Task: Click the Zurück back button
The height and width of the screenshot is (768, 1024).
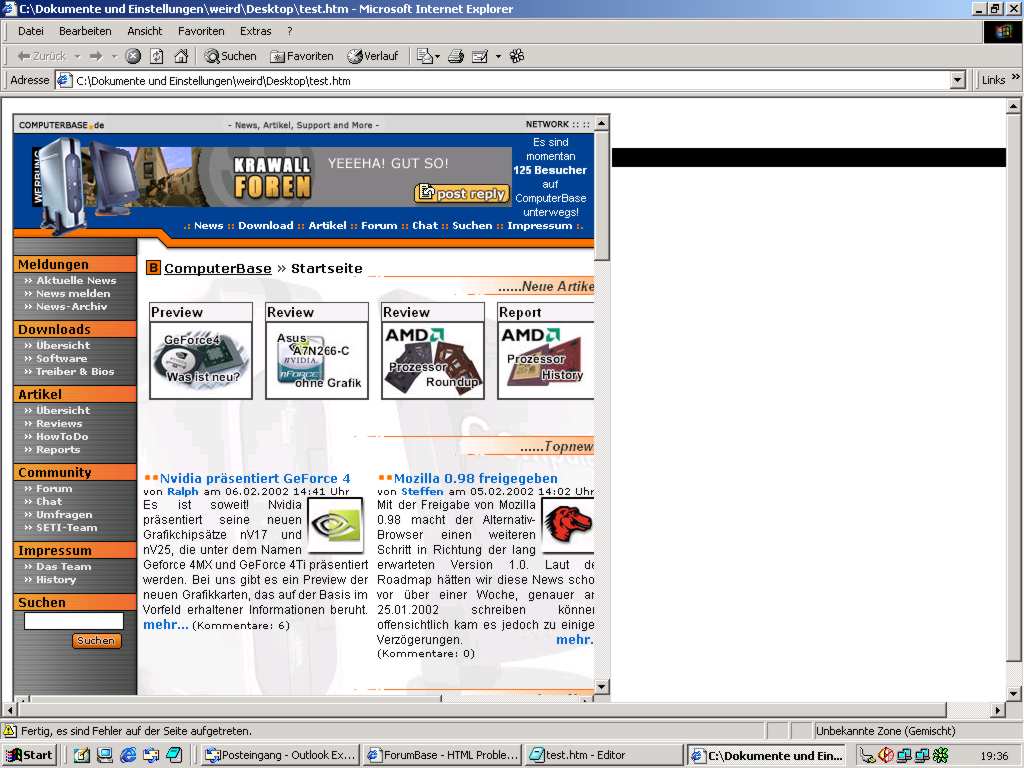Action: tap(42, 56)
